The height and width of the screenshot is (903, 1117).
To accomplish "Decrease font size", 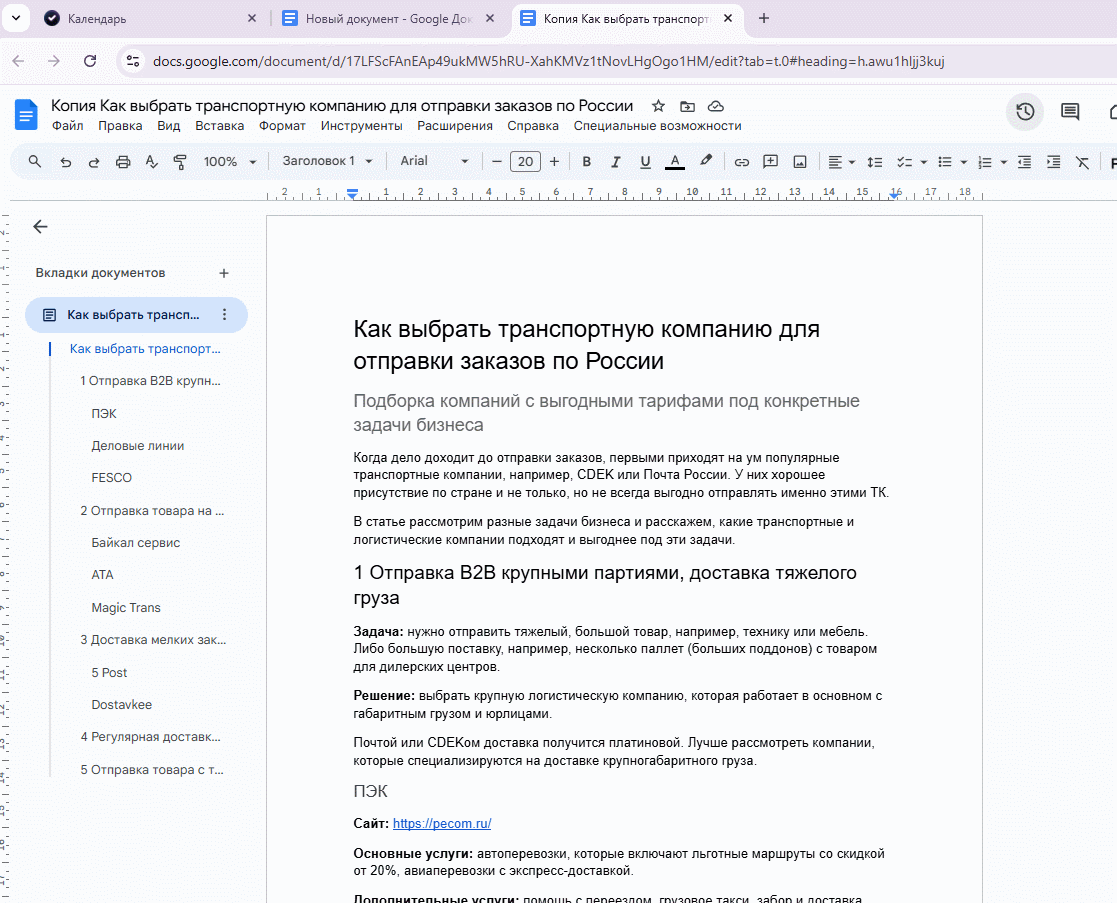I will pyautogui.click(x=497, y=162).
